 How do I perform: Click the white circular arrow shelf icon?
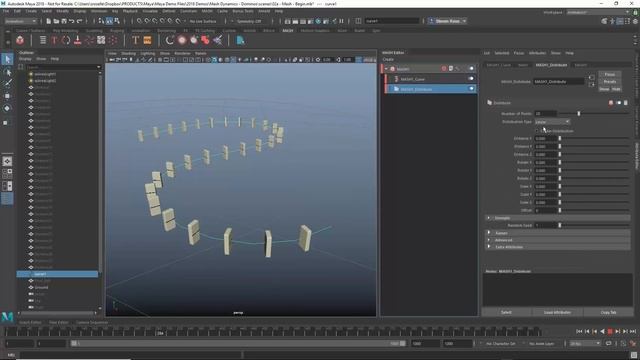coord(170,40)
